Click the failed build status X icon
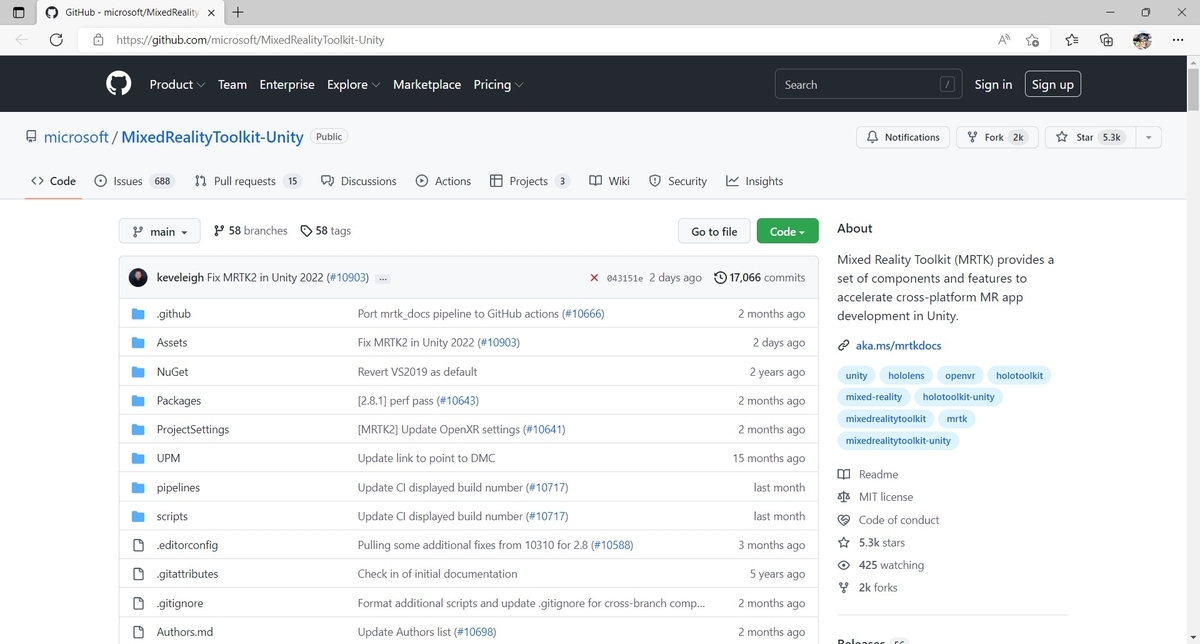1200x644 pixels. coord(594,278)
